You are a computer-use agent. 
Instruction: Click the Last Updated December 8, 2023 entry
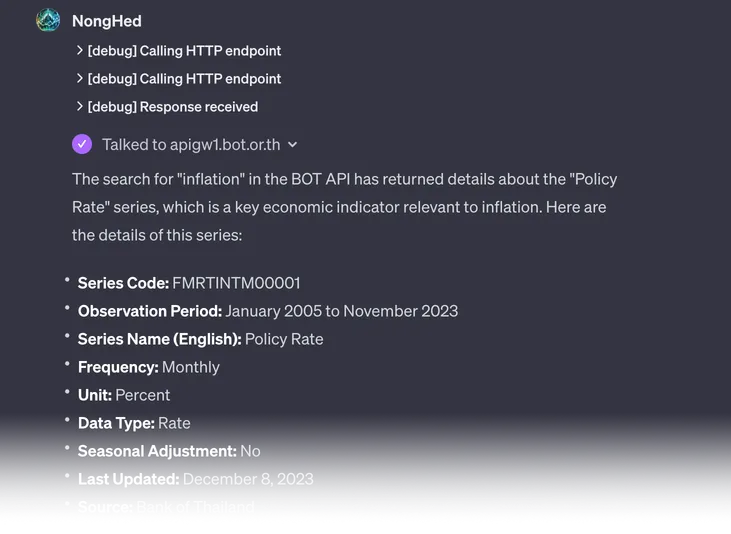195,479
